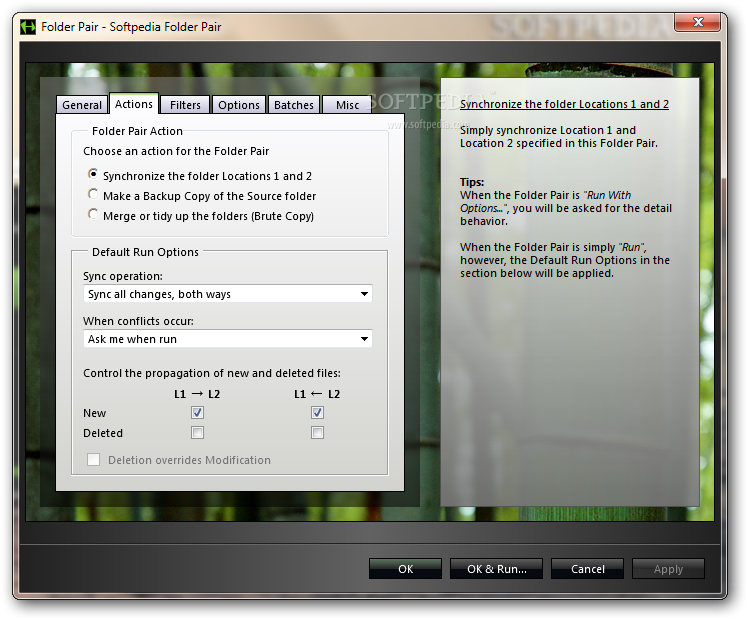Enable Deleted propagation L1 to L2 checkbox
Viewport: 748px width, 620px height.
click(197, 433)
